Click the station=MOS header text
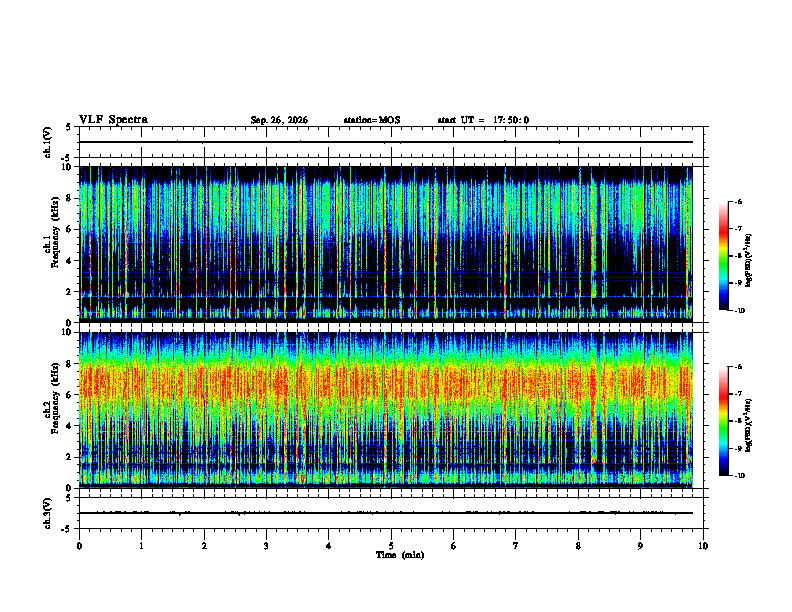The height and width of the screenshot is (612, 792). click(x=372, y=120)
